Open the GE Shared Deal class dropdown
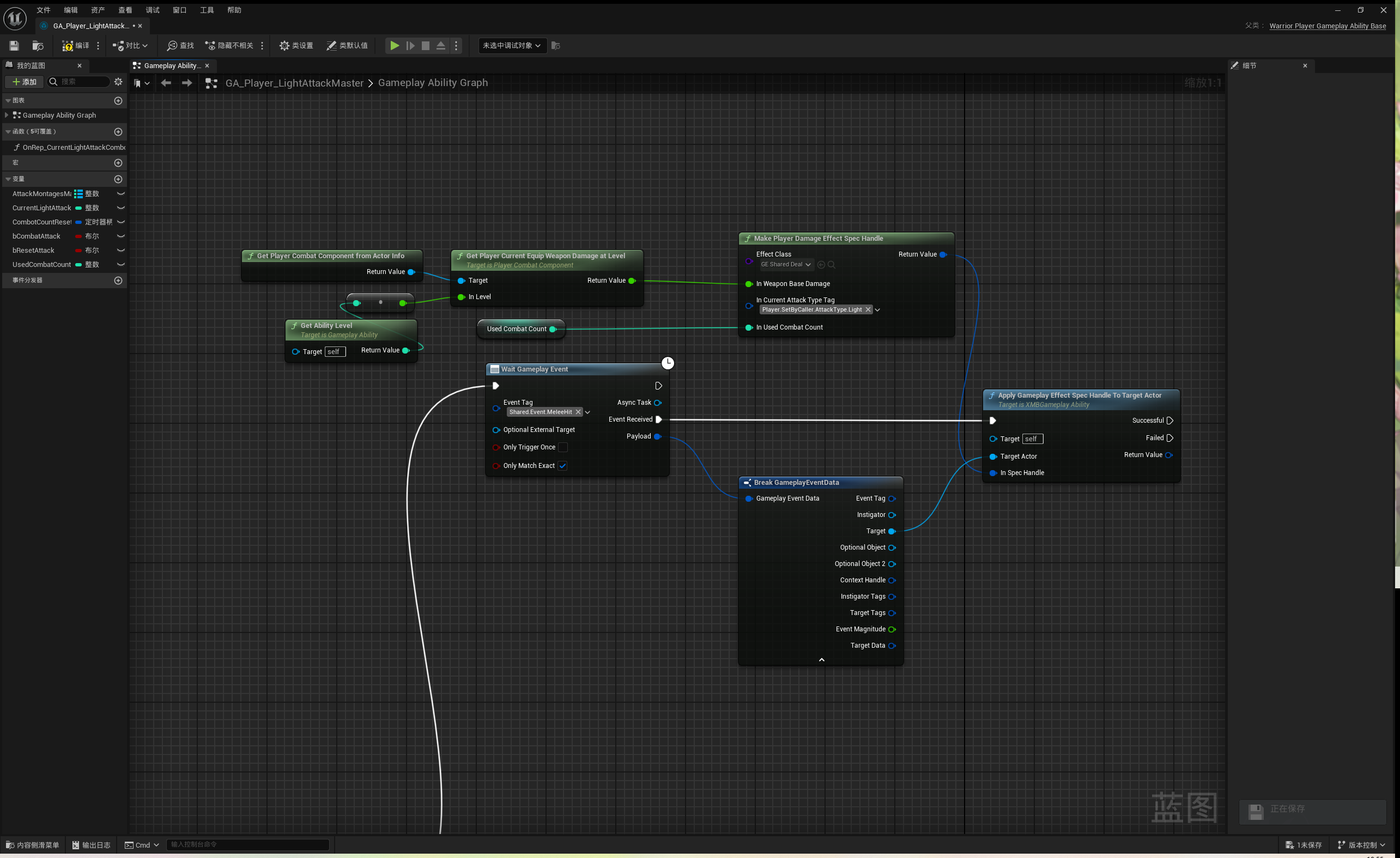Image resolution: width=1400 pixels, height=858 pixels. pos(786,265)
